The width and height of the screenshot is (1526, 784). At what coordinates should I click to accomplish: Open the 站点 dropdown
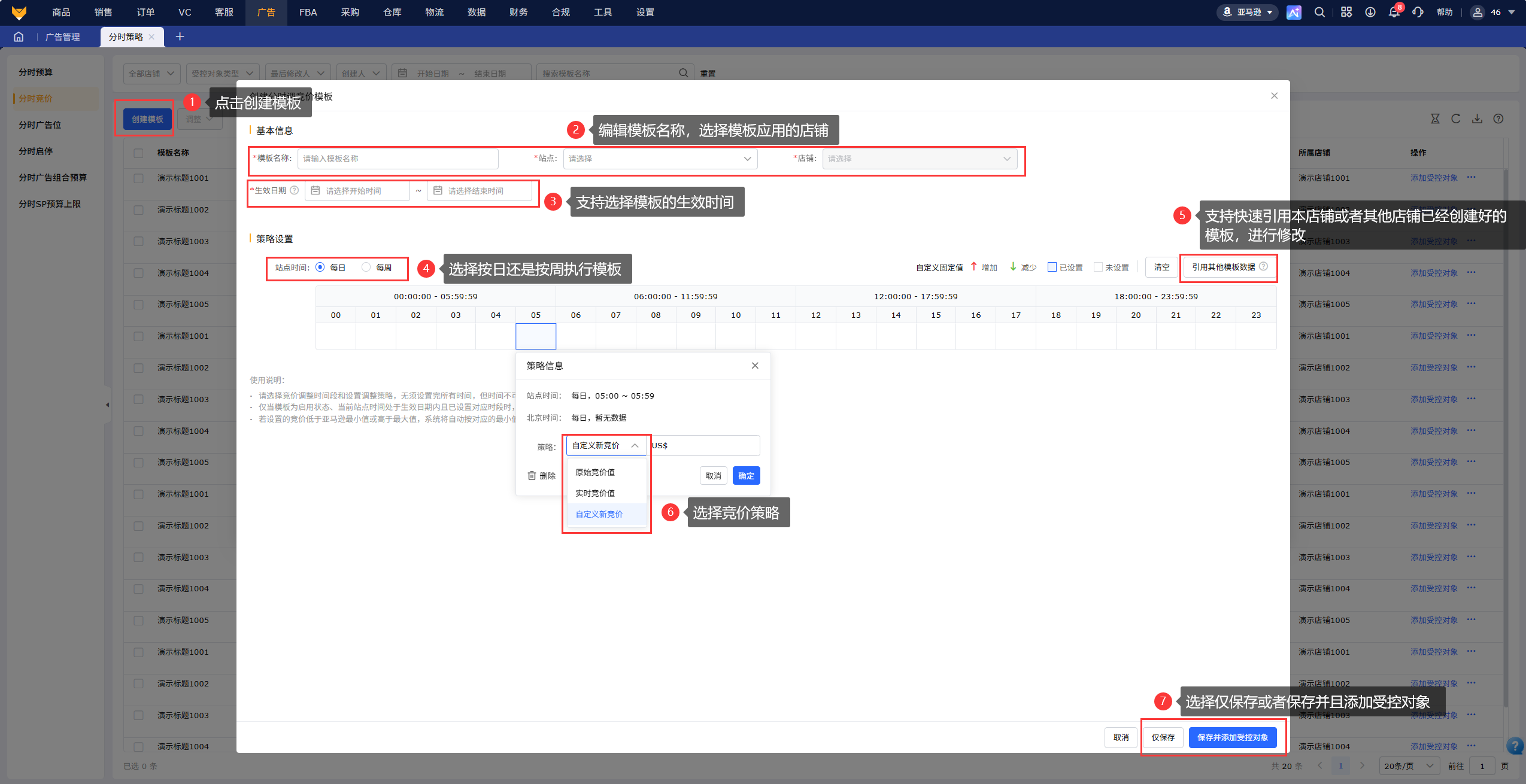660,159
